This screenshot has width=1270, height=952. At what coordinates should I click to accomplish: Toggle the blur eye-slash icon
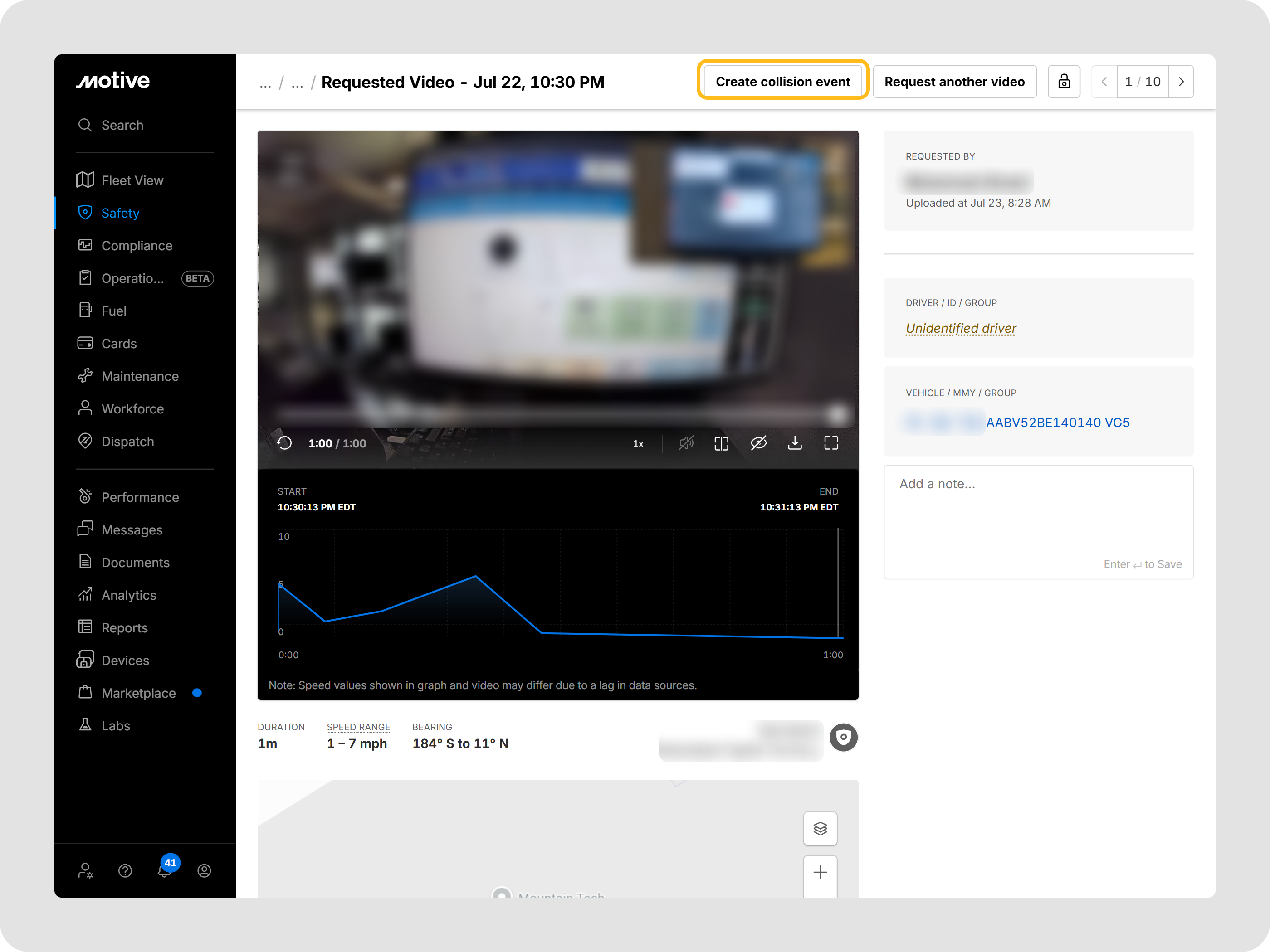click(758, 443)
